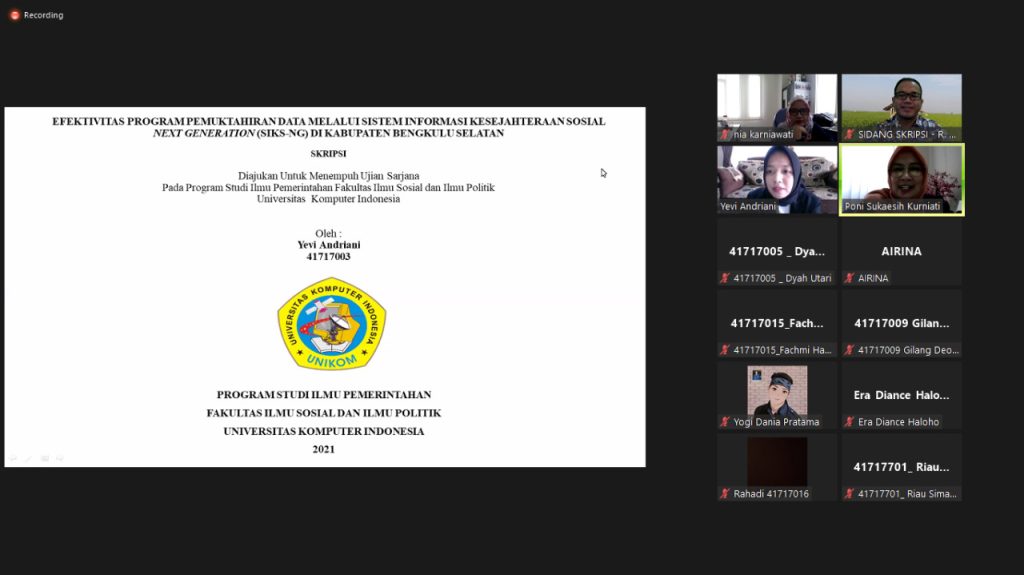Click the muted mic icon for 41717701_ Riau
1024x575 pixels.
[849, 494]
